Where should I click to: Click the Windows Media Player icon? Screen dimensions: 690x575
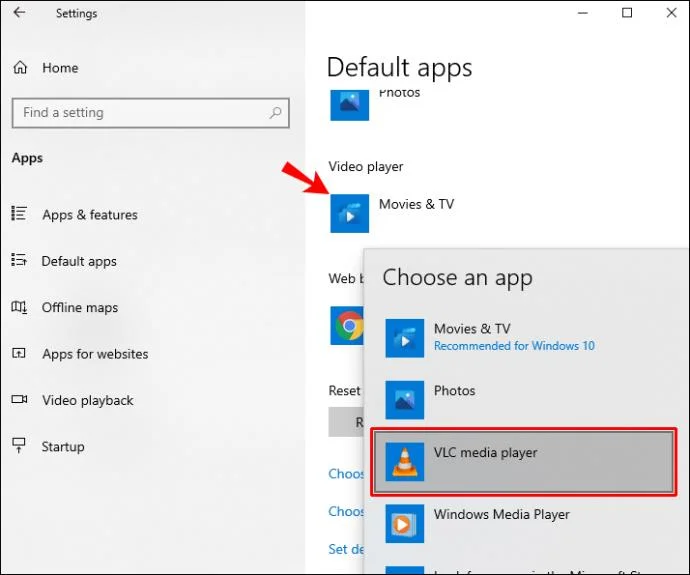[405, 523]
